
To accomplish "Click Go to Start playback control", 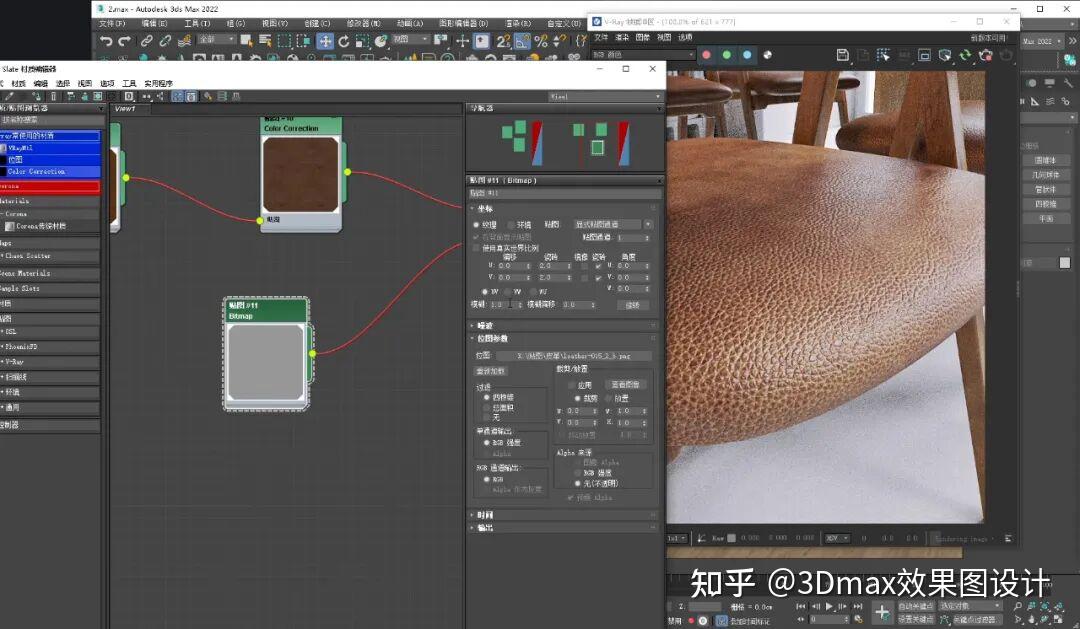I will pos(800,606).
